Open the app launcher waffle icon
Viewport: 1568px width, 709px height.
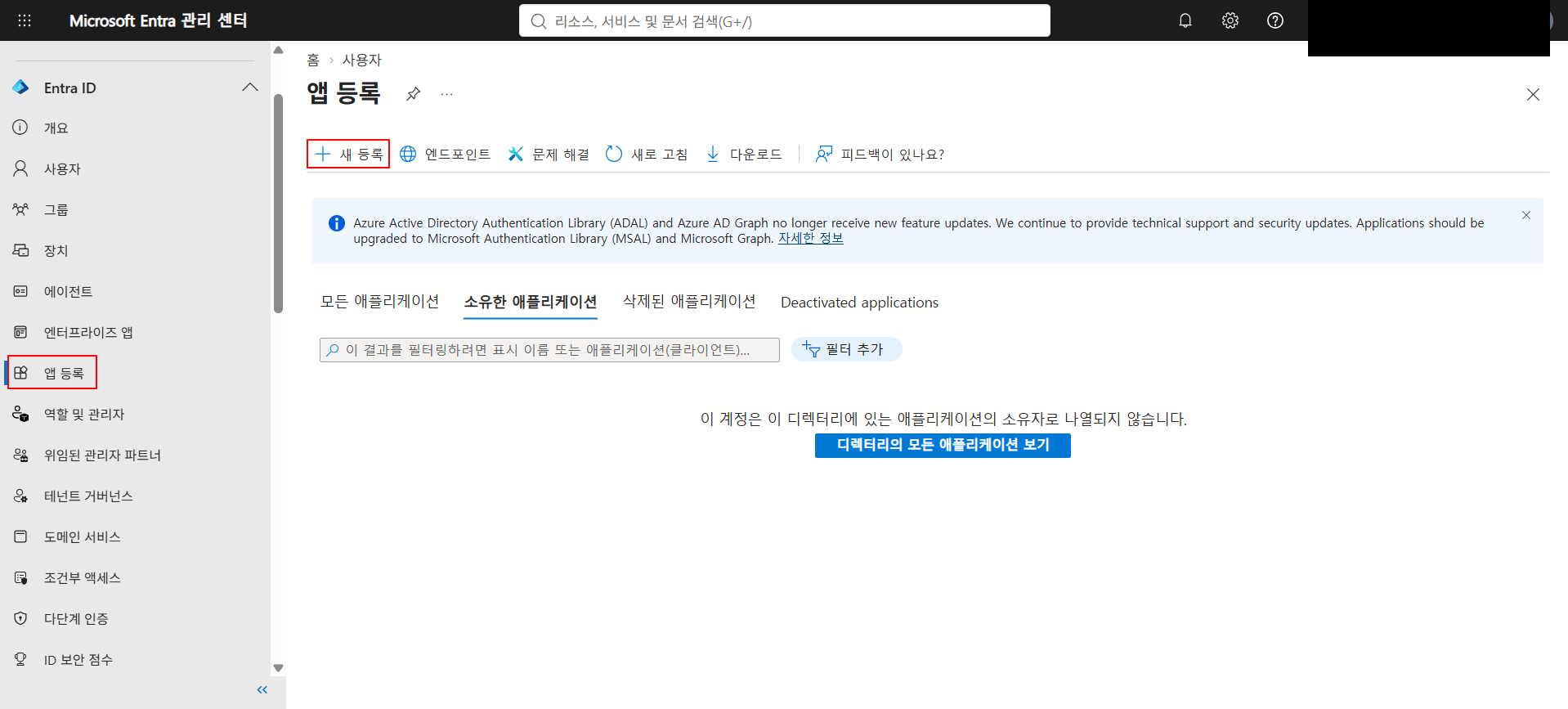coord(25,20)
